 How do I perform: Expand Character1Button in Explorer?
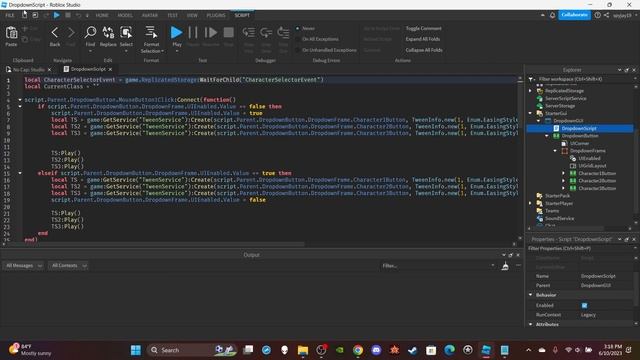tap(564, 173)
